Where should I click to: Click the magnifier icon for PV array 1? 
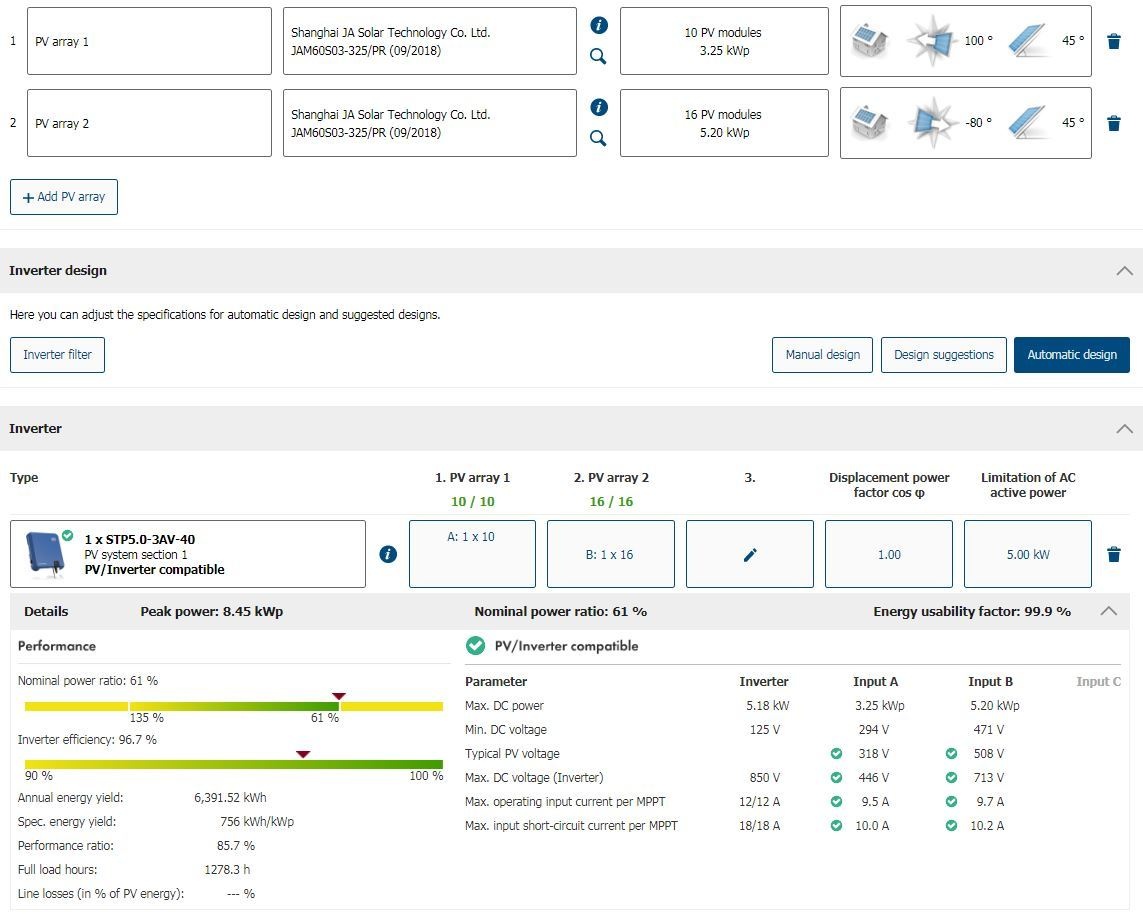tap(598, 57)
